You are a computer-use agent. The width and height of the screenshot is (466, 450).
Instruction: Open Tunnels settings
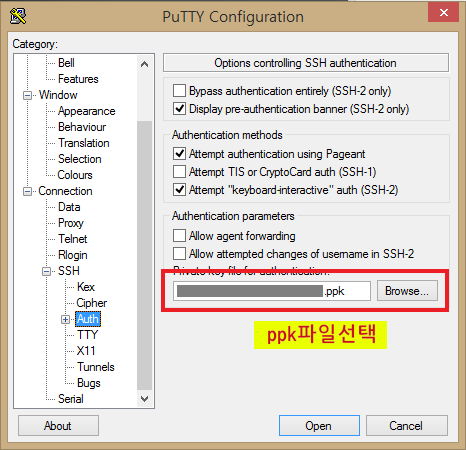[96, 367]
